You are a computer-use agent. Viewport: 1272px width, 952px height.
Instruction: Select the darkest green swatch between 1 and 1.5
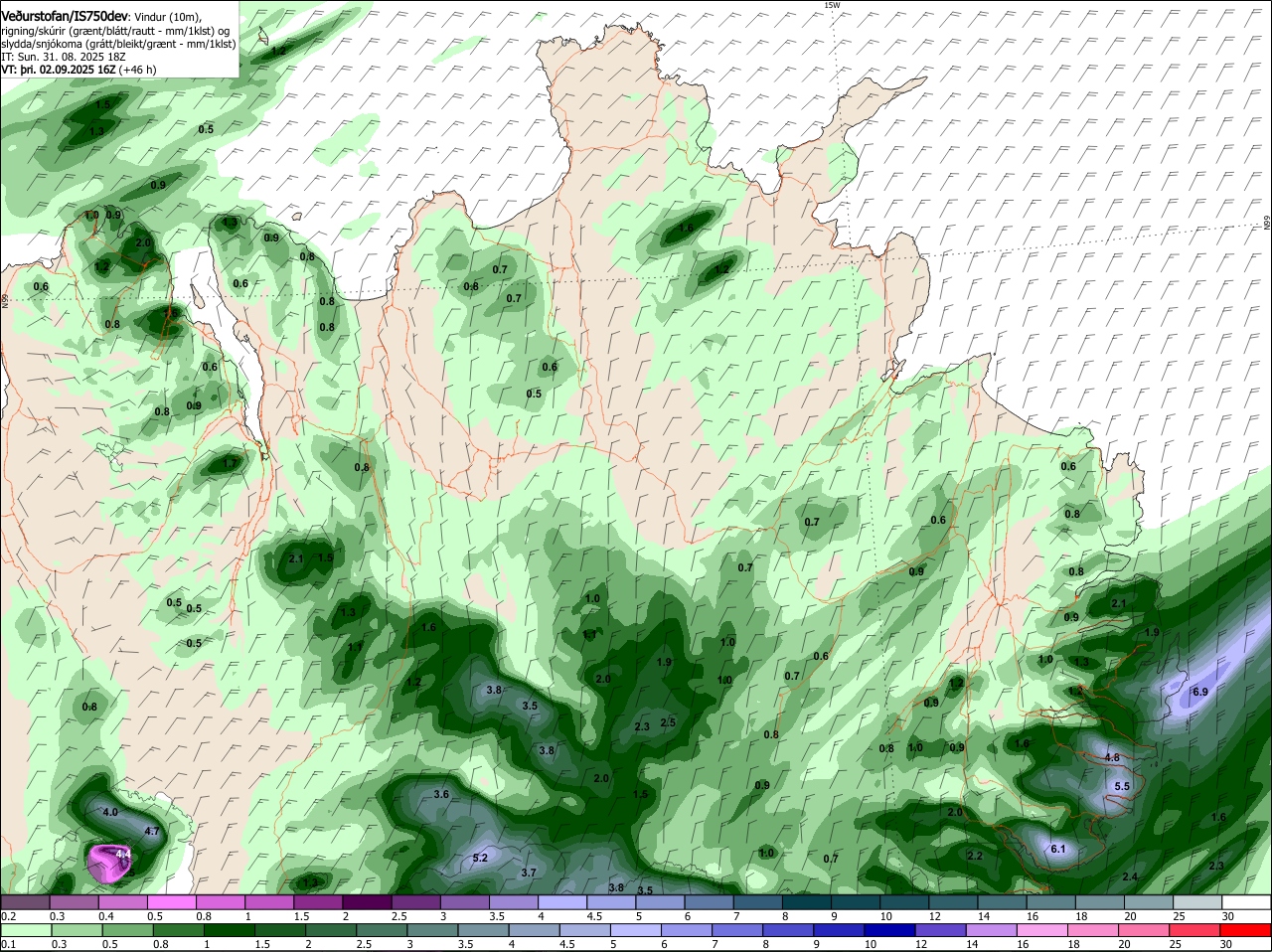231,931
